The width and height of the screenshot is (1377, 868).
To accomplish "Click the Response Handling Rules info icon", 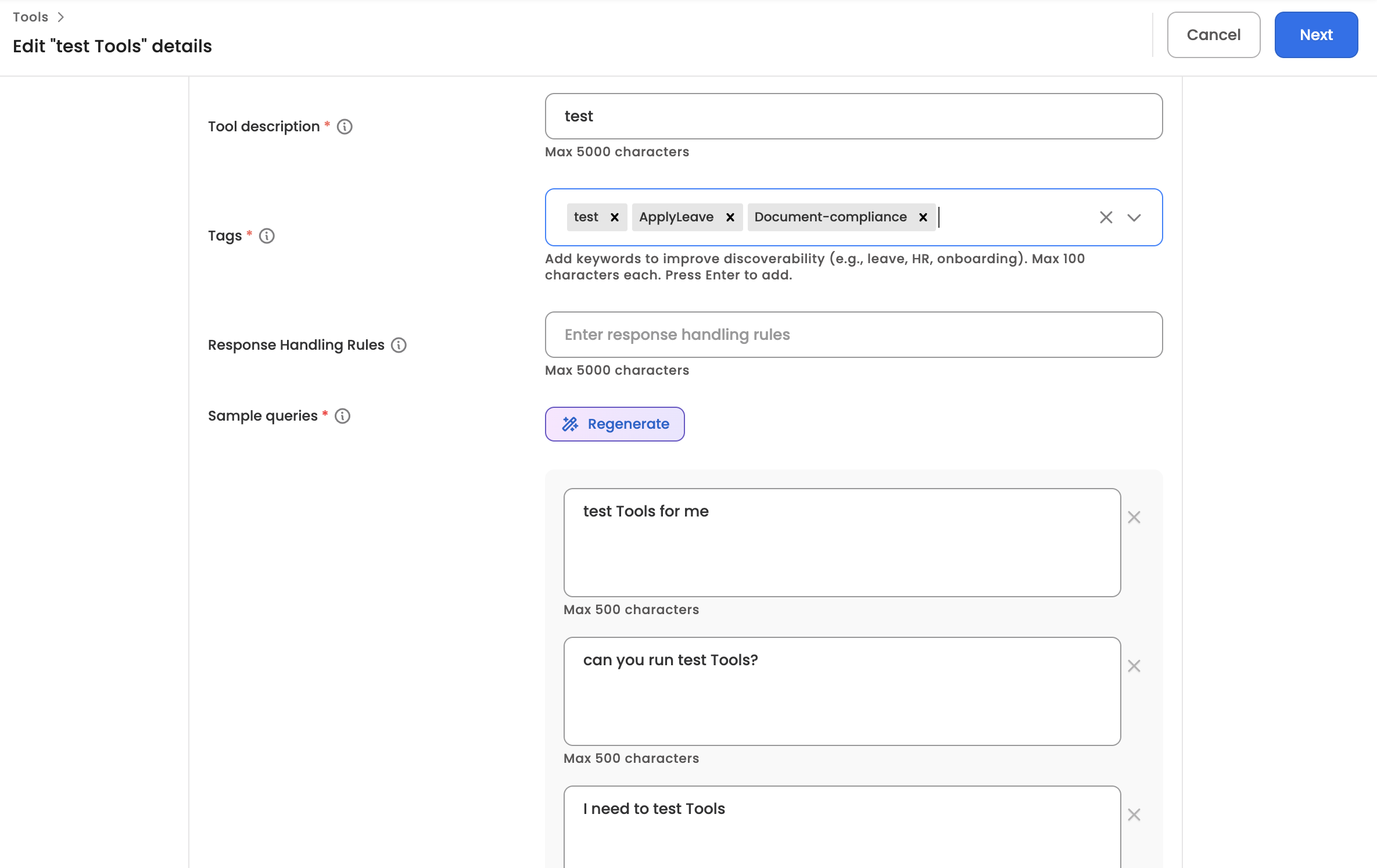I will click(399, 345).
